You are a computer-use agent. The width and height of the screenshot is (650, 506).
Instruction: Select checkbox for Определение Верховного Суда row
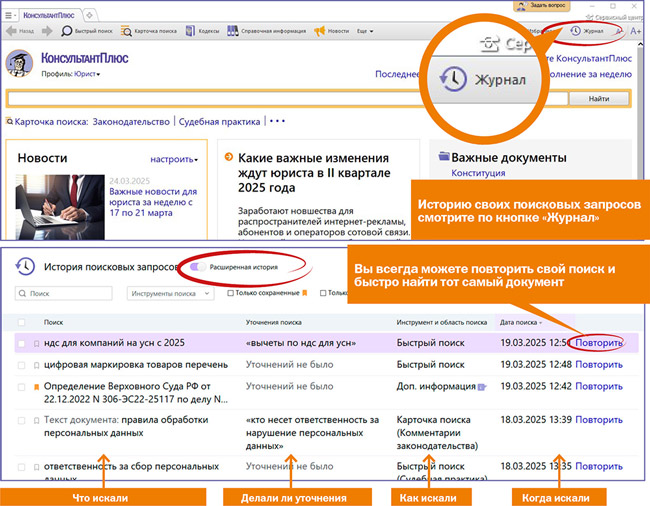(22, 387)
